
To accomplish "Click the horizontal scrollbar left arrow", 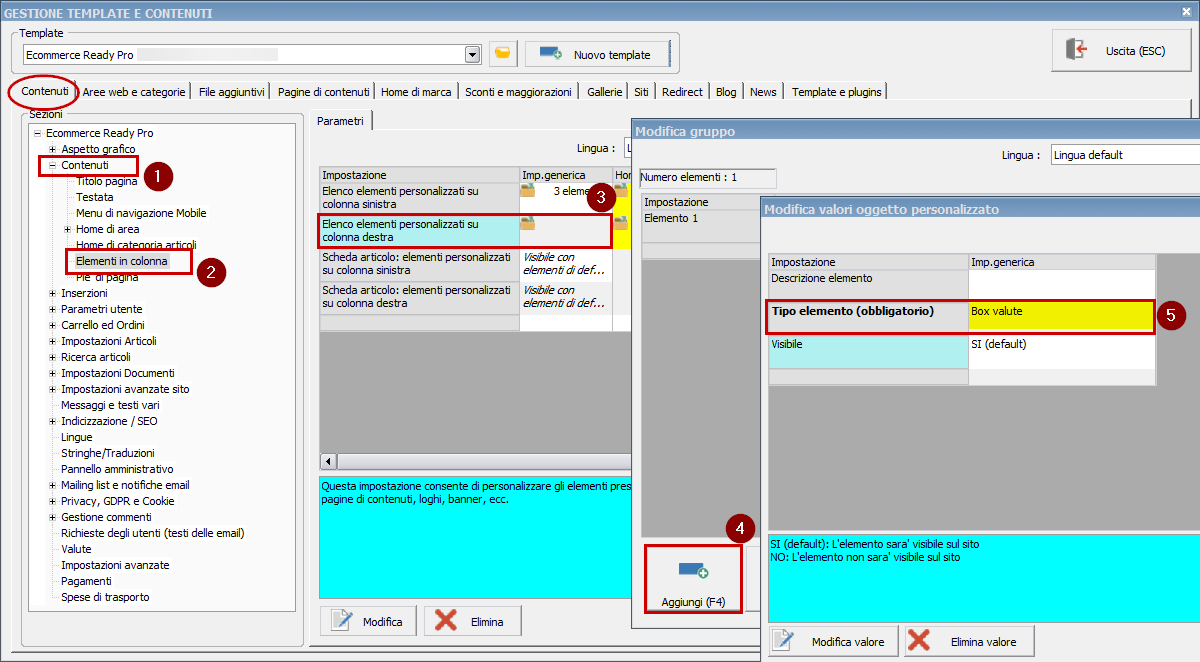I will click(x=327, y=461).
